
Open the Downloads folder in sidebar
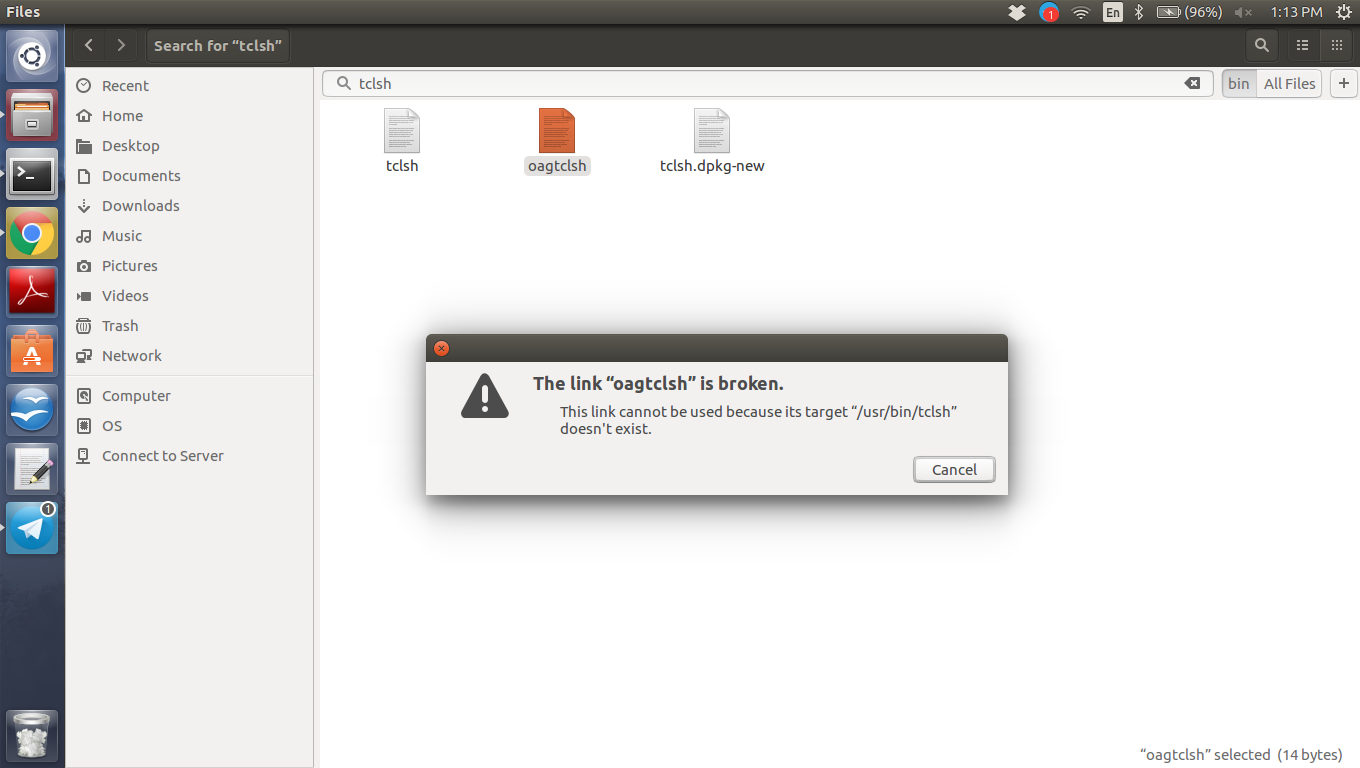(140, 206)
